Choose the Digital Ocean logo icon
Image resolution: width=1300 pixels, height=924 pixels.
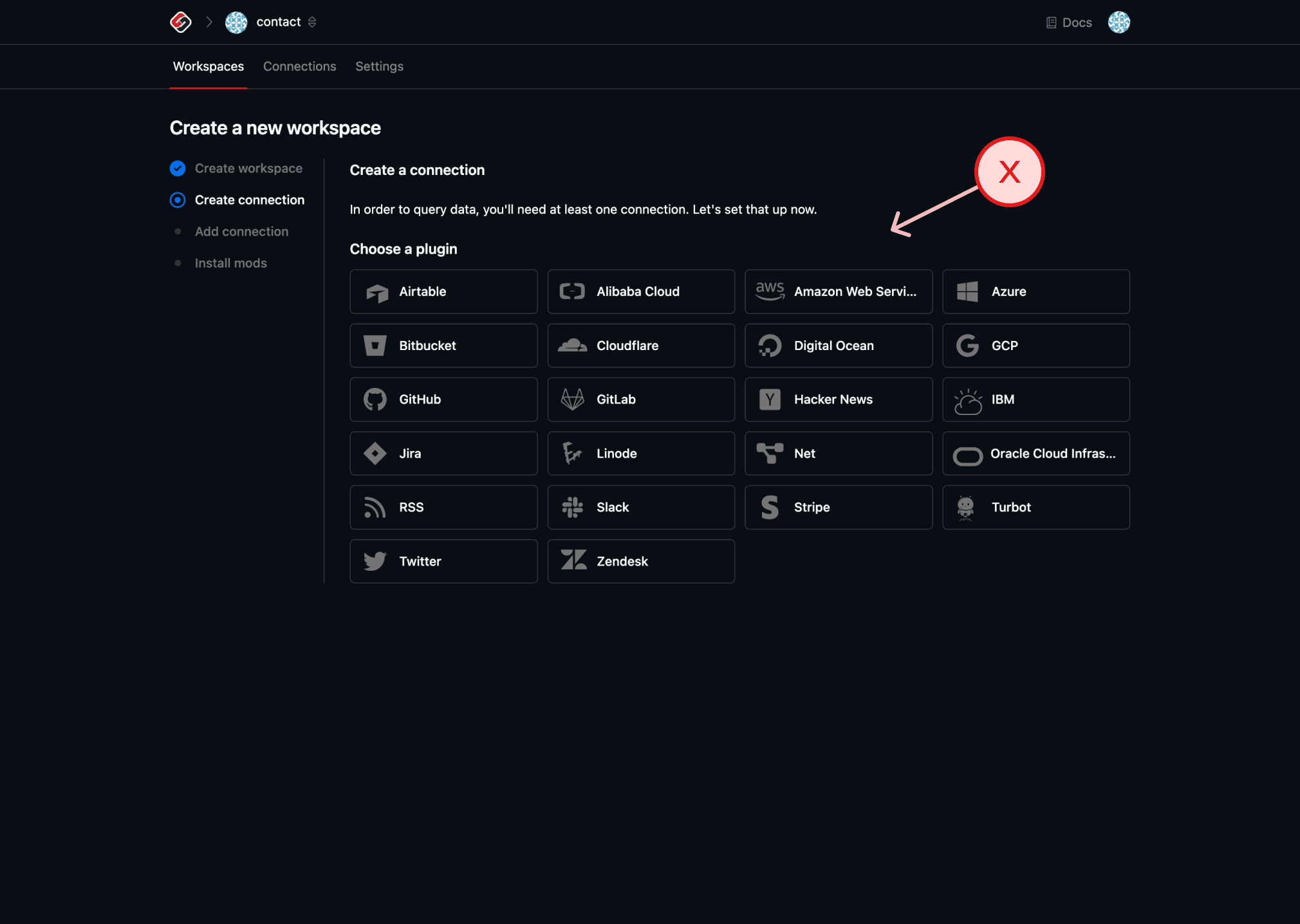coord(770,346)
